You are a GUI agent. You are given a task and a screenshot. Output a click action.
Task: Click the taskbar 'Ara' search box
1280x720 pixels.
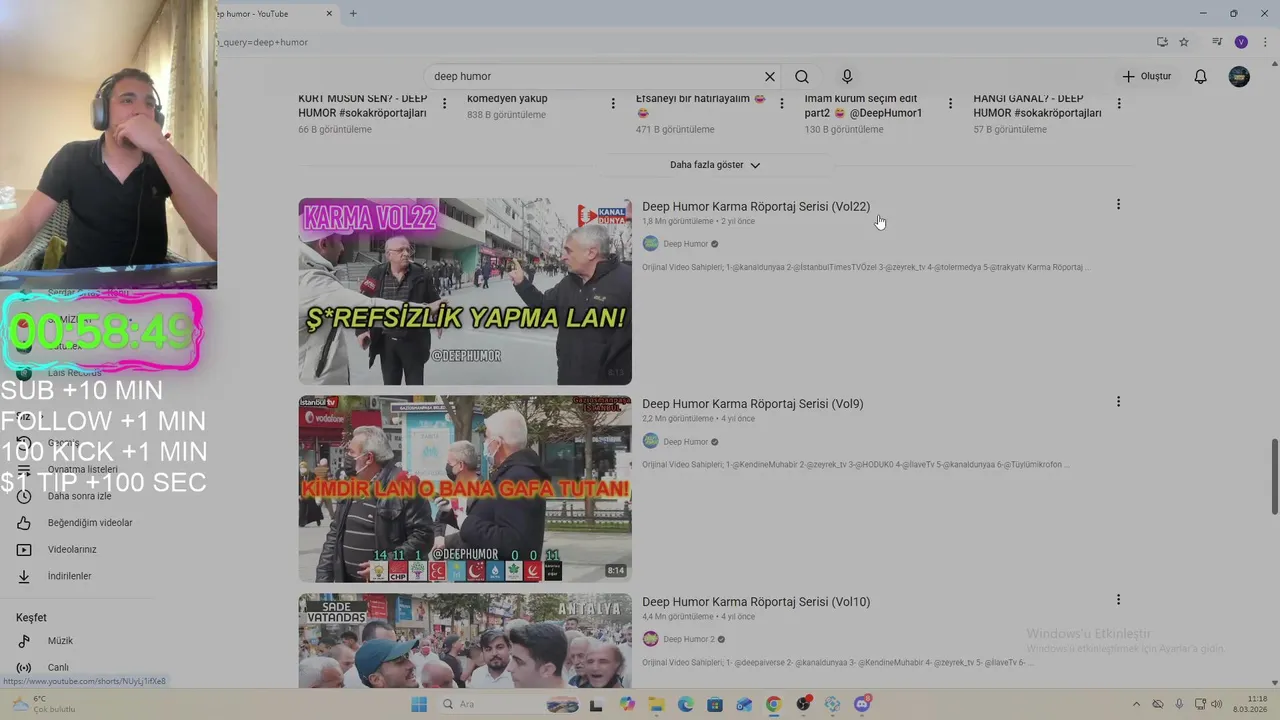tap(510, 704)
